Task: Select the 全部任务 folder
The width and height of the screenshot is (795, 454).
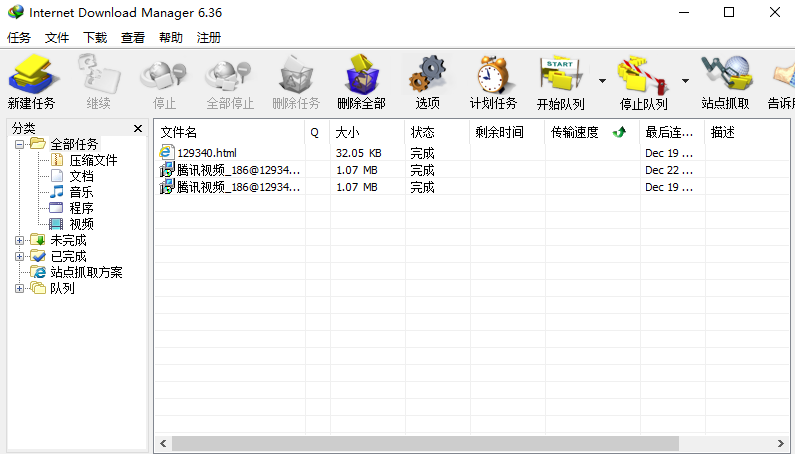Action: (74, 144)
